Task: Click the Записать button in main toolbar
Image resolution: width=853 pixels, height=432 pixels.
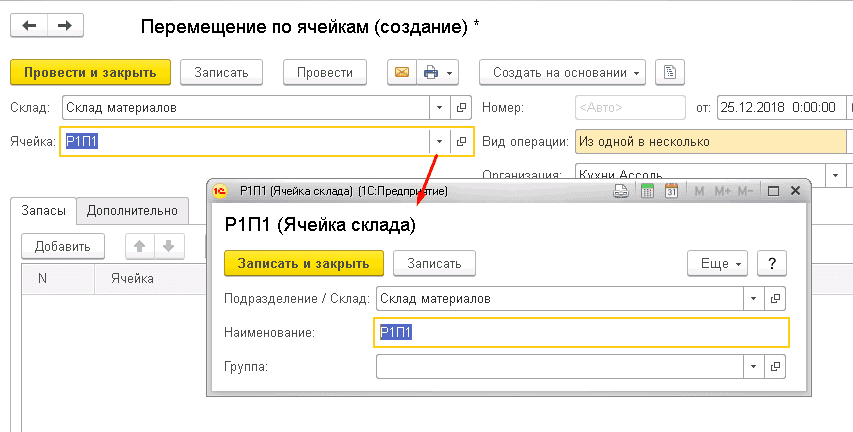Action: (x=221, y=72)
